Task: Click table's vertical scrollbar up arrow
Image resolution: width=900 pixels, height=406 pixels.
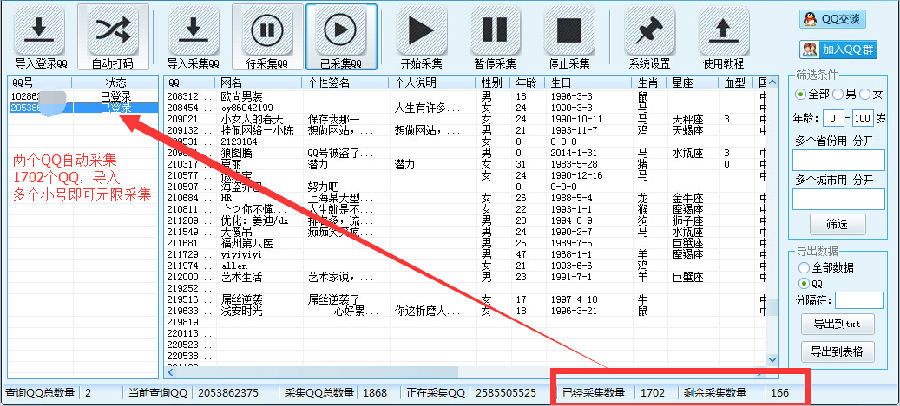Action: [773, 82]
